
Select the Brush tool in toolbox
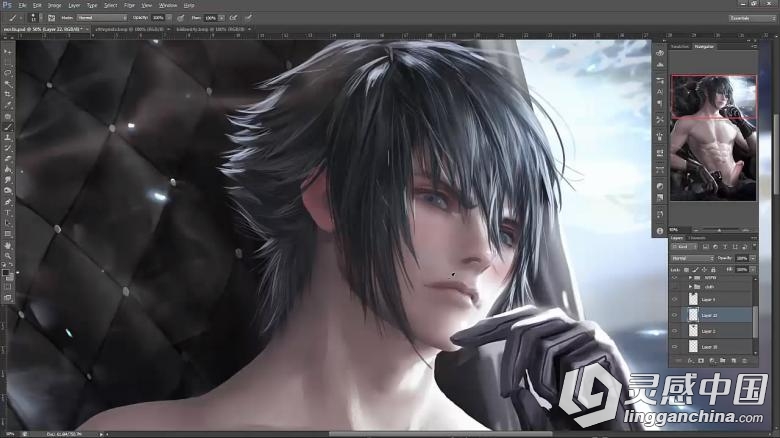click(x=7, y=127)
